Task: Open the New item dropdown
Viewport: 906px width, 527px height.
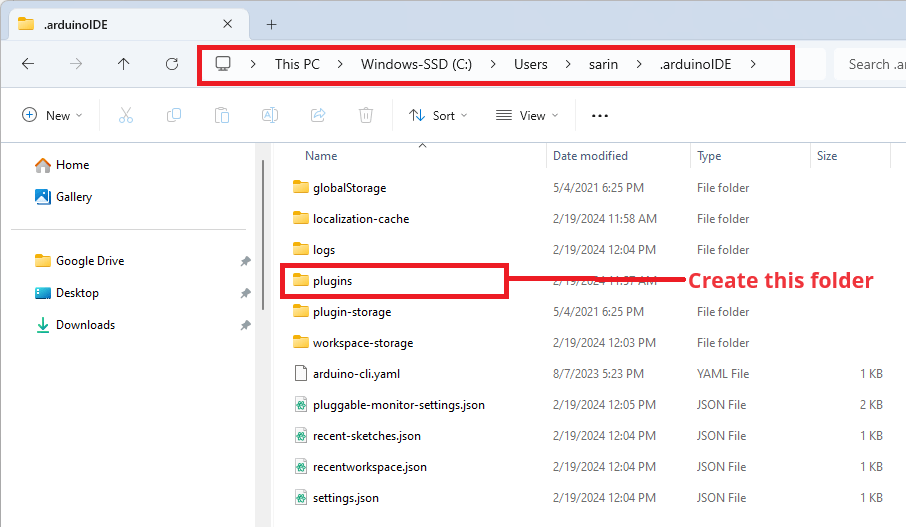Action: (52, 115)
